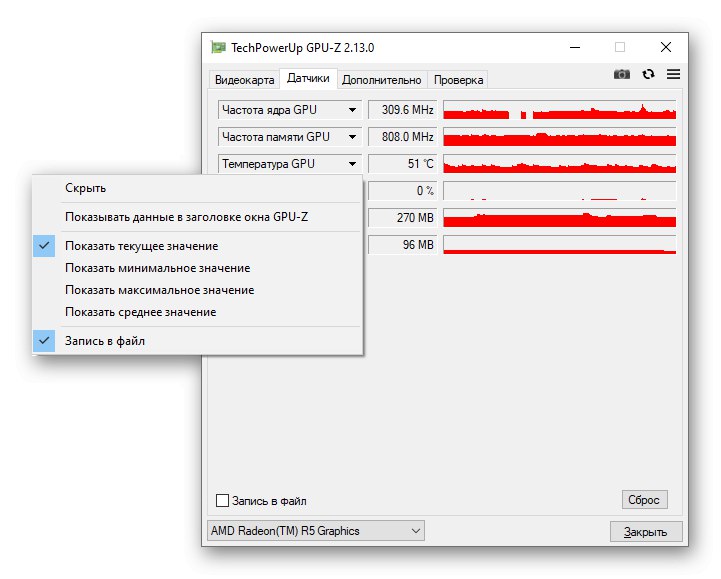
Task: Choose Скрыть in the context menu
Action: (x=198, y=188)
